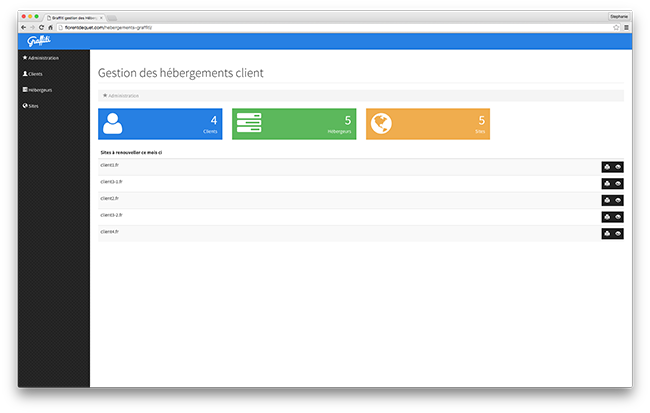650x413 pixels.
Task: Click the person icon beside sidebar Clients
Action: (x=25, y=73)
